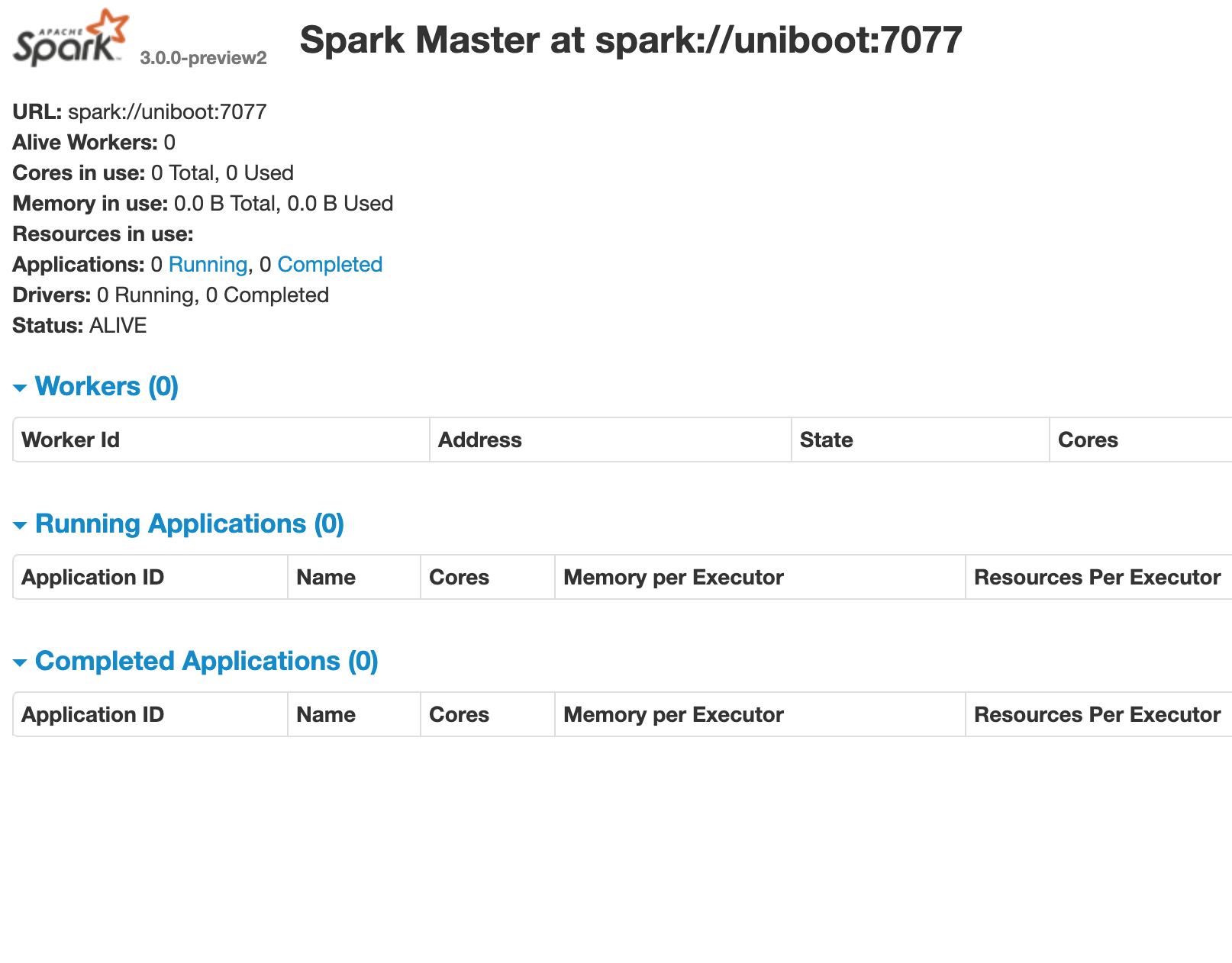Select the spark://uniboot:7077 URL text
The height and width of the screenshot is (963, 1232).
[166, 111]
